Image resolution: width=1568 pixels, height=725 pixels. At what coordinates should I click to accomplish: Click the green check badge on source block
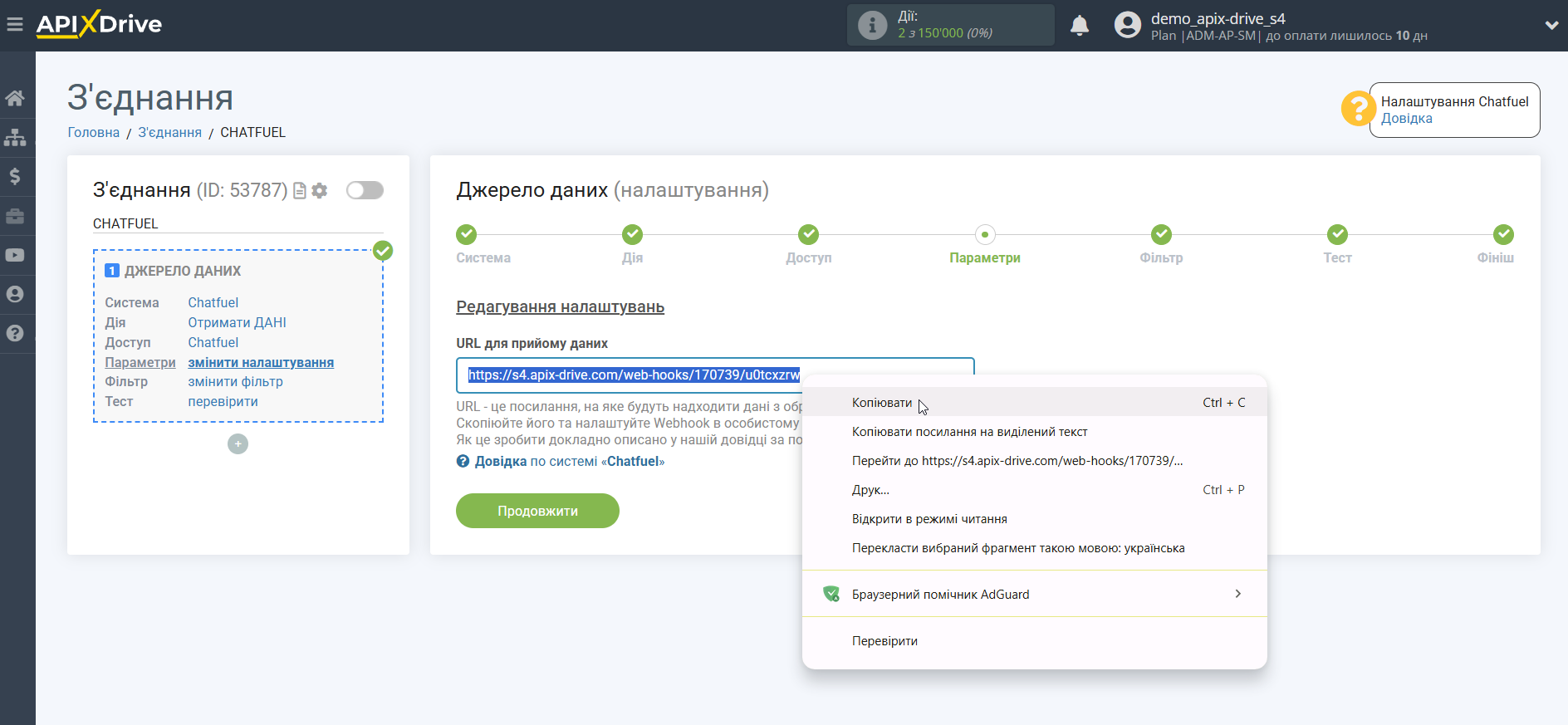coord(383,251)
